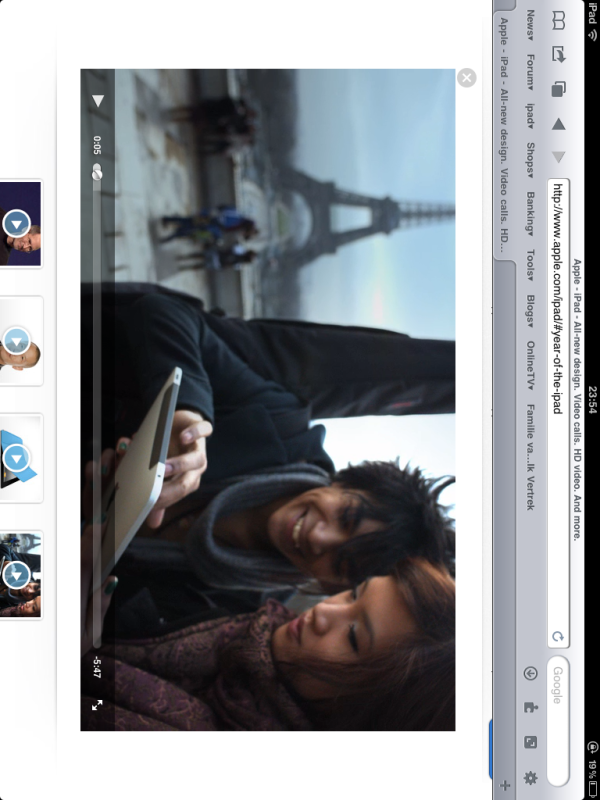Go forward with the greyed triangle arrow
This screenshot has width=600, height=800.
coord(559,157)
